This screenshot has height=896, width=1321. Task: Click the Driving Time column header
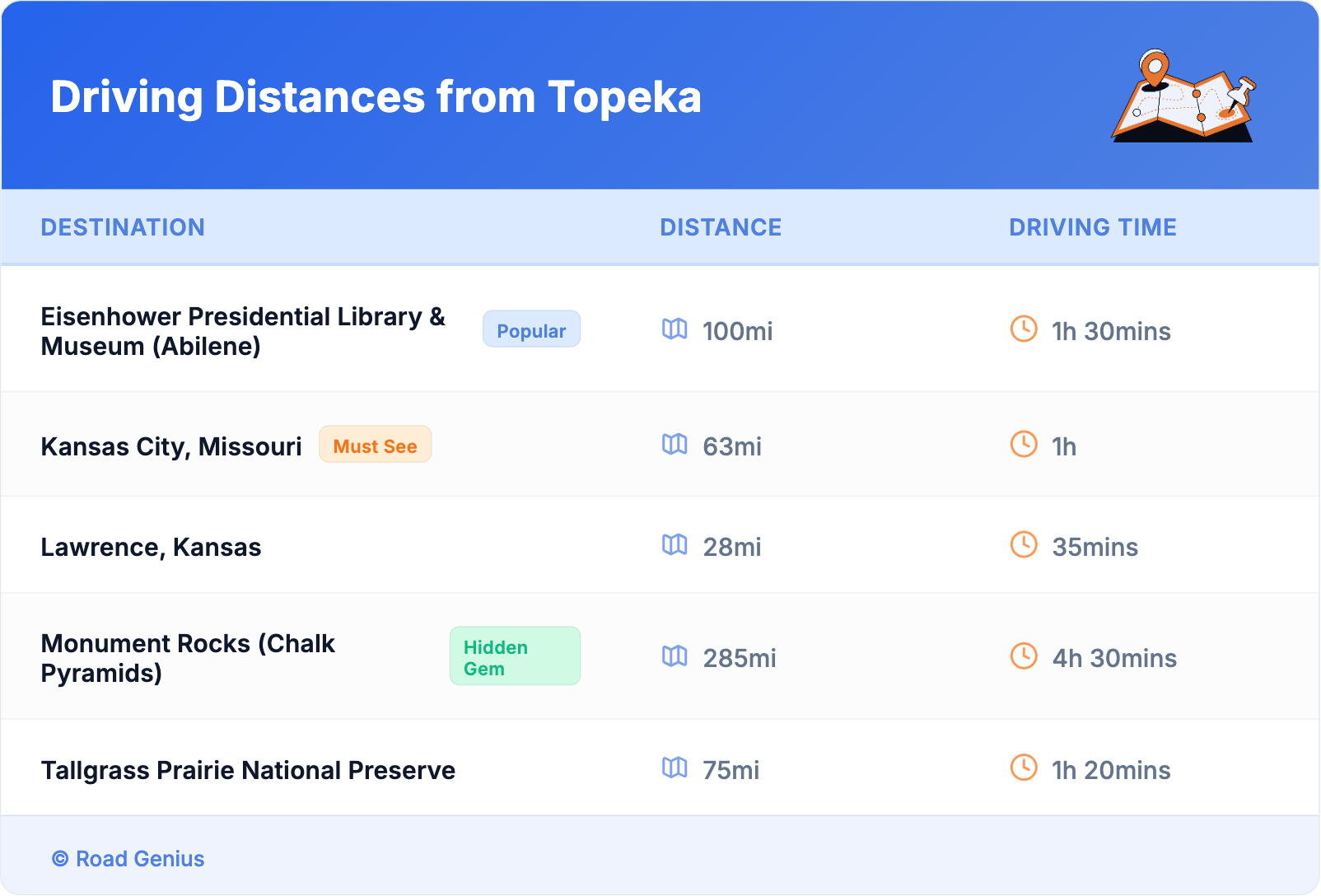[1092, 227]
